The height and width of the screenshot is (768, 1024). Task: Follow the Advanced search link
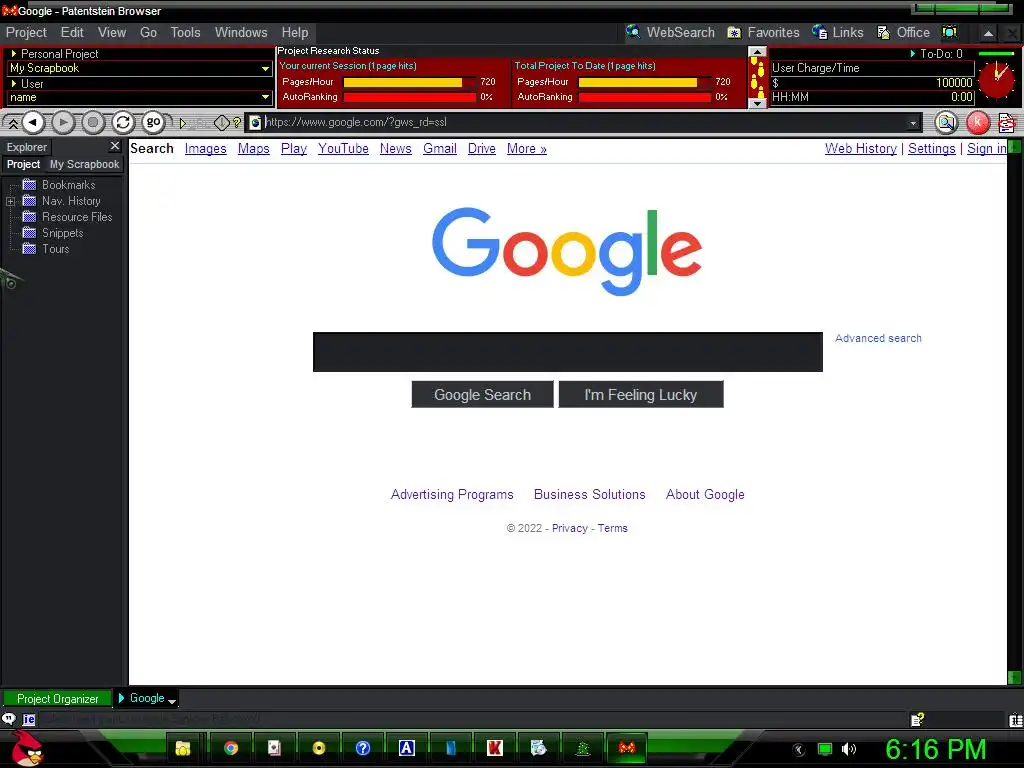click(x=878, y=338)
